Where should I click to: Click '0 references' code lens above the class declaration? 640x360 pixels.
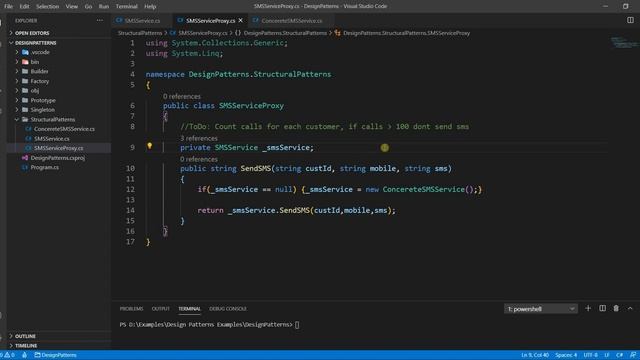[182, 97]
